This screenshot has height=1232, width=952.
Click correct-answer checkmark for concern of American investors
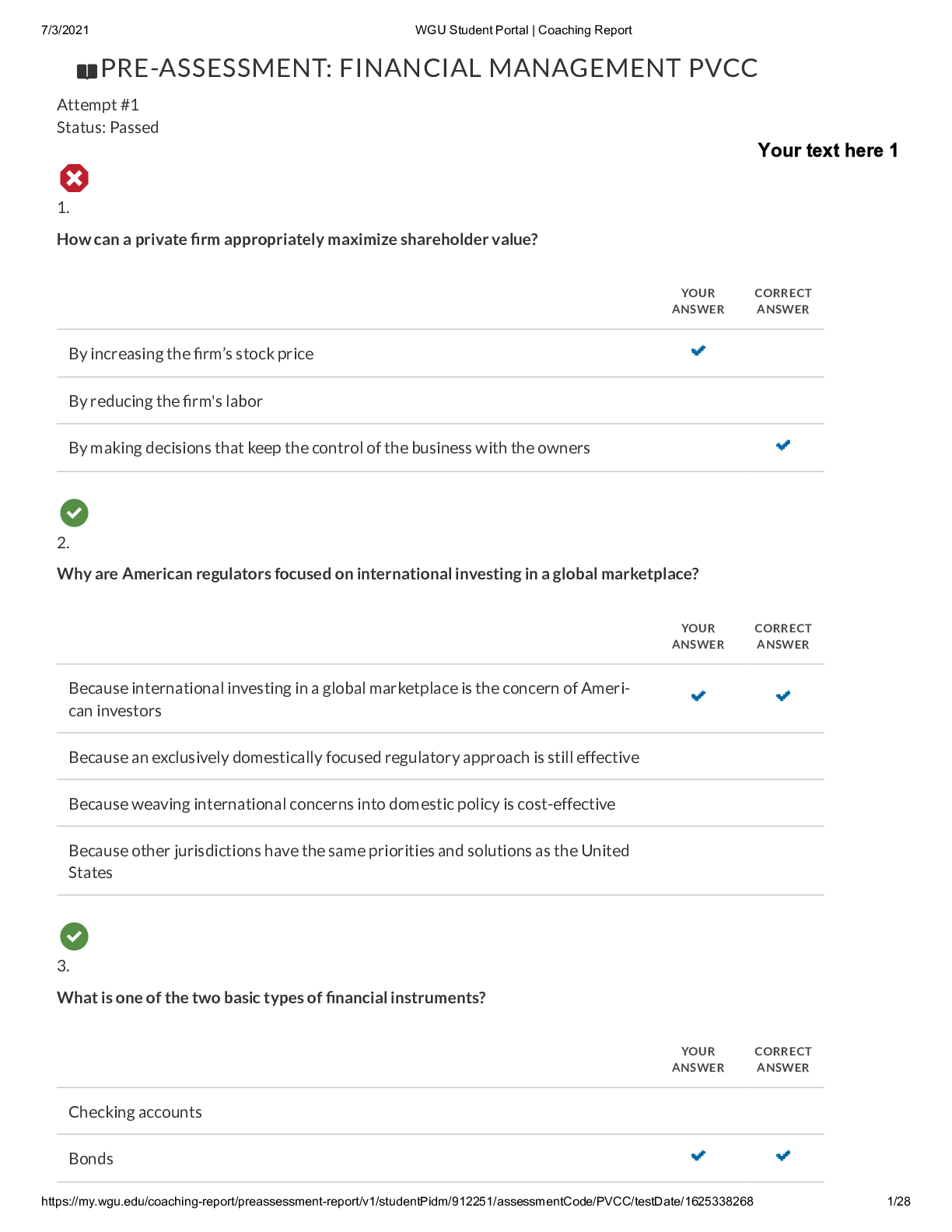point(783,696)
